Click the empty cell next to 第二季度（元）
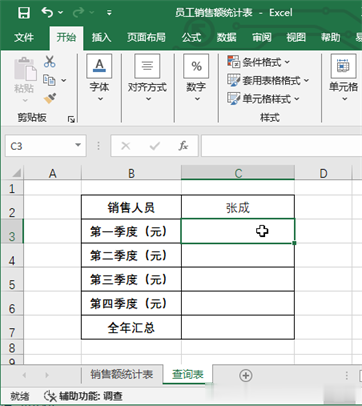Screen dimensions: 362x406 [x=238, y=255]
